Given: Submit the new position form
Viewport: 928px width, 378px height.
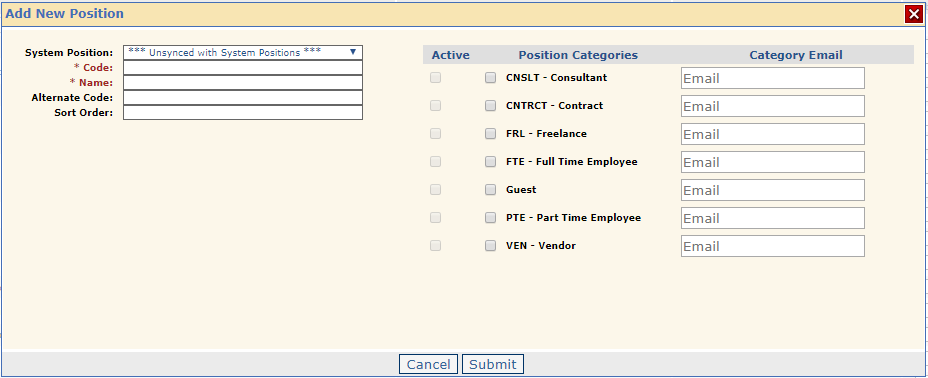Looking at the screenshot, I should point(492,364).
